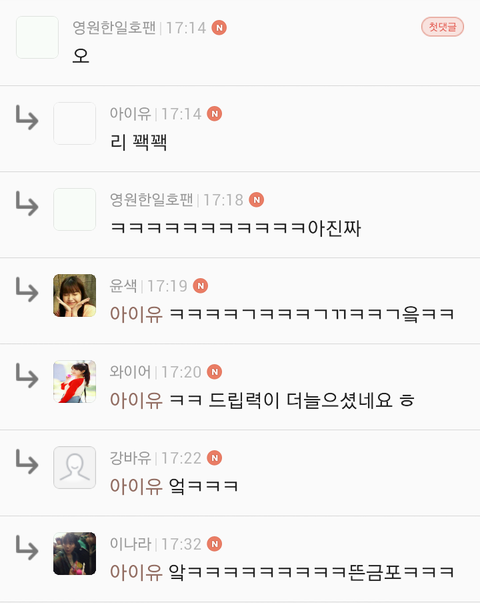Click the N badge on 이나라's 17:32 reply
Screen dimensions: 480x603
pyautogui.click(x=215, y=544)
